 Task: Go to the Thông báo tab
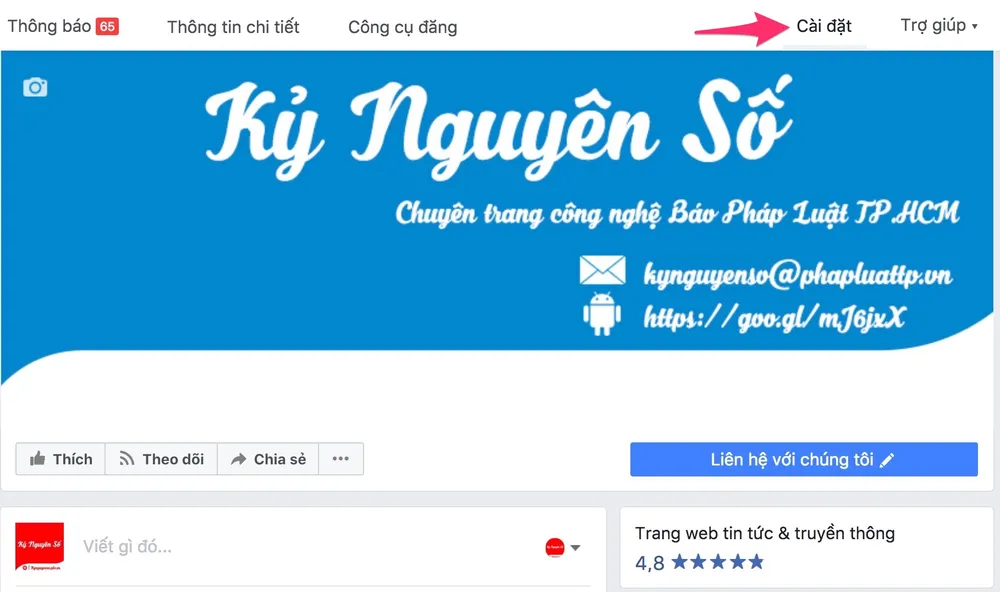49,26
